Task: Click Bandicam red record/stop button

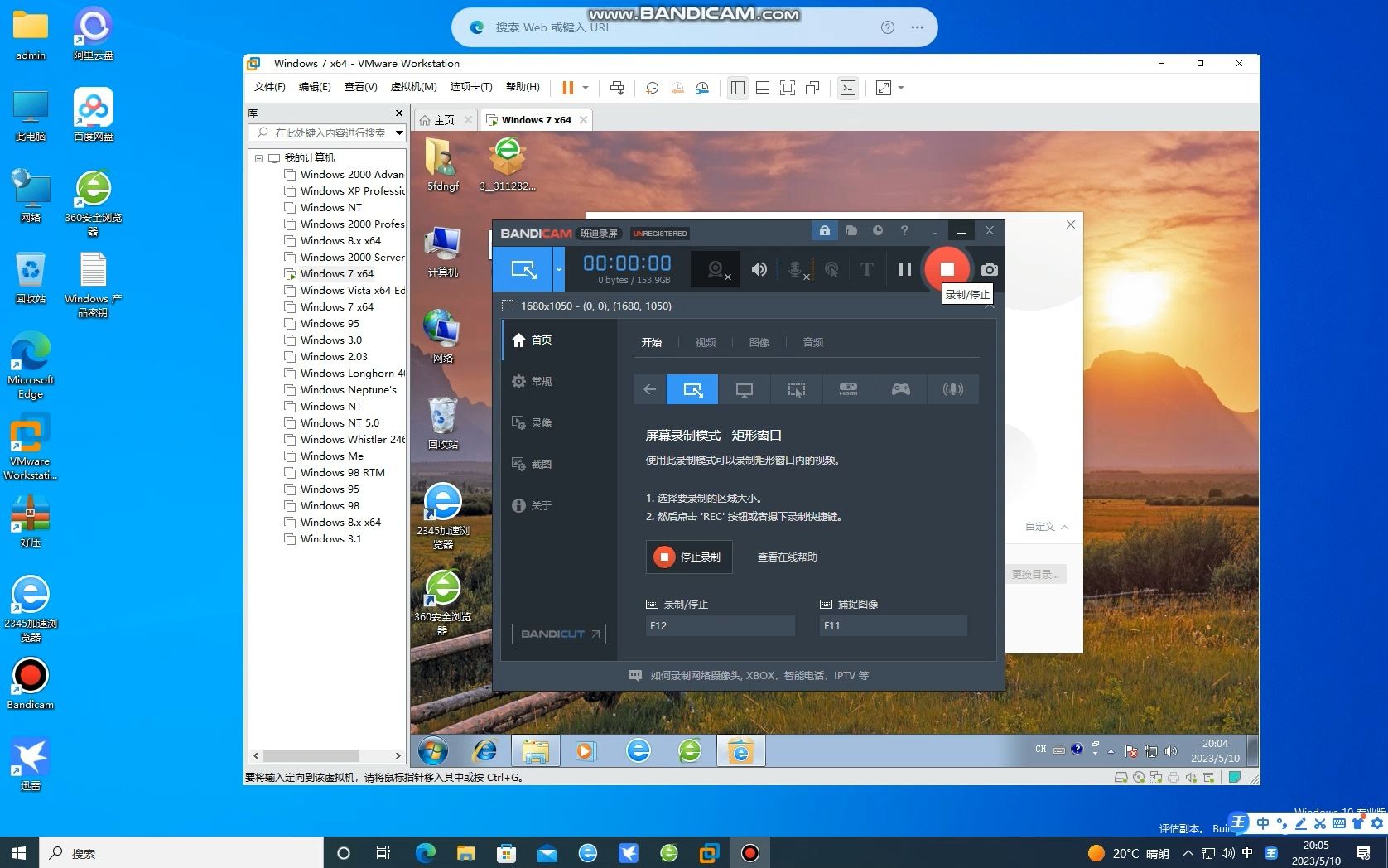Action: (947, 269)
